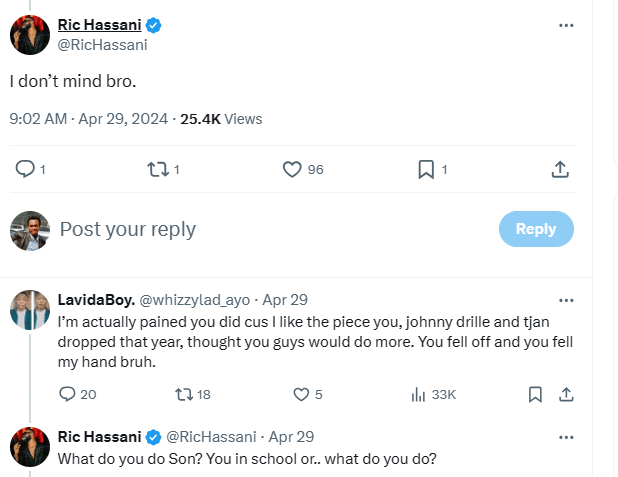Retweet LavidaBoy's comment
Viewport: 618px width, 477px height.
pyautogui.click(x=184, y=394)
